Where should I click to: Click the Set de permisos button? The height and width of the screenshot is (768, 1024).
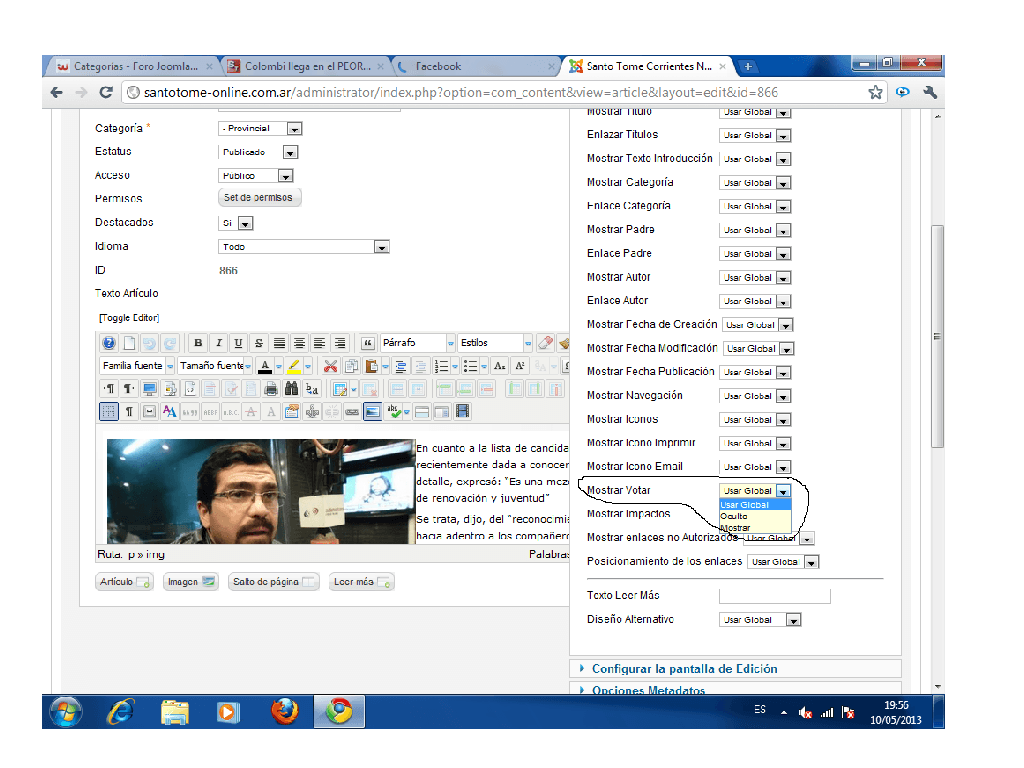259,197
